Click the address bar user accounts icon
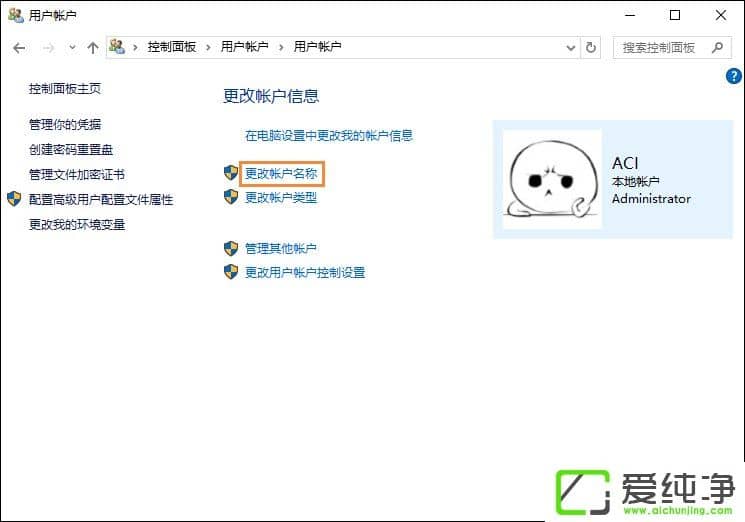Screen dimensions: 745x522 click(117, 47)
